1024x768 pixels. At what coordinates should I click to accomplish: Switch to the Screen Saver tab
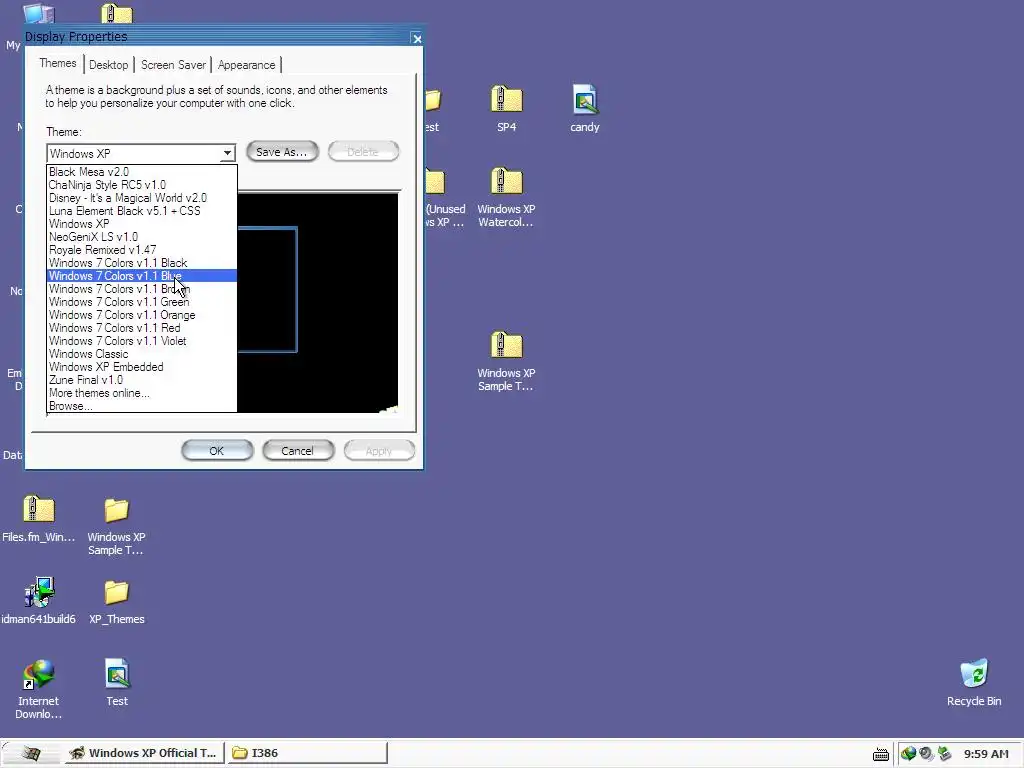pyautogui.click(x=173, y=65)
